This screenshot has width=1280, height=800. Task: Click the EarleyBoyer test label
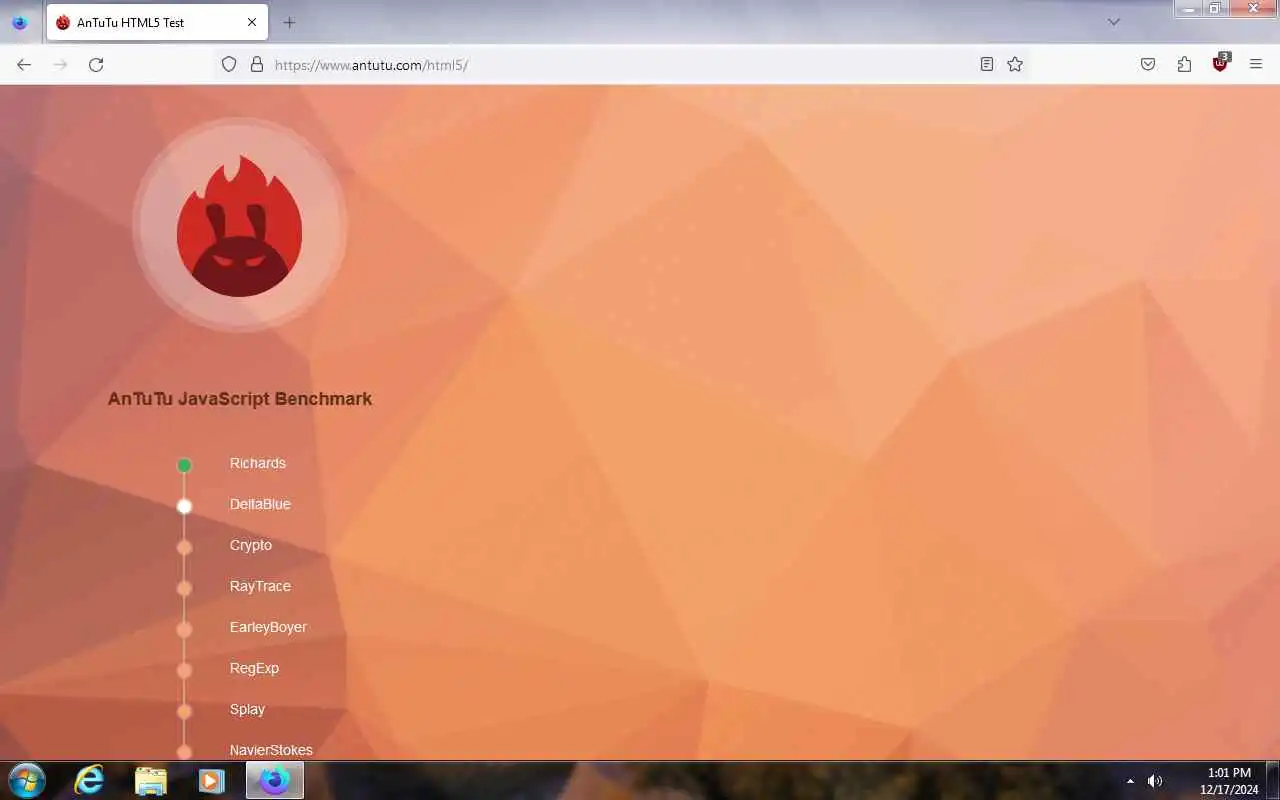tap(268, 627)
